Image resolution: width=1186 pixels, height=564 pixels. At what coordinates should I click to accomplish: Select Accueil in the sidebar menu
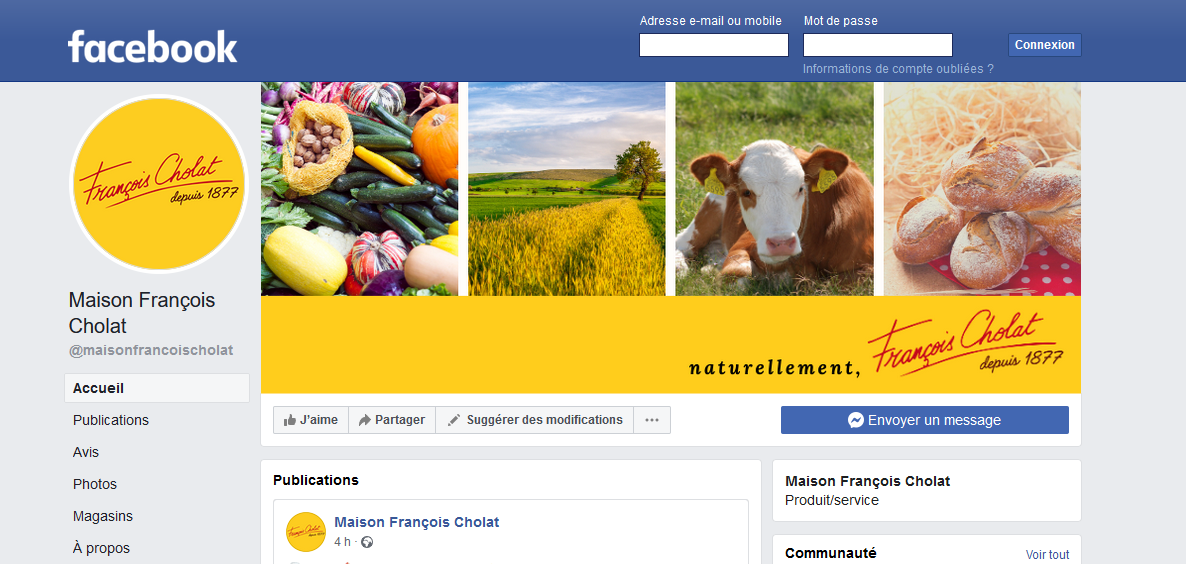(157, 389)
